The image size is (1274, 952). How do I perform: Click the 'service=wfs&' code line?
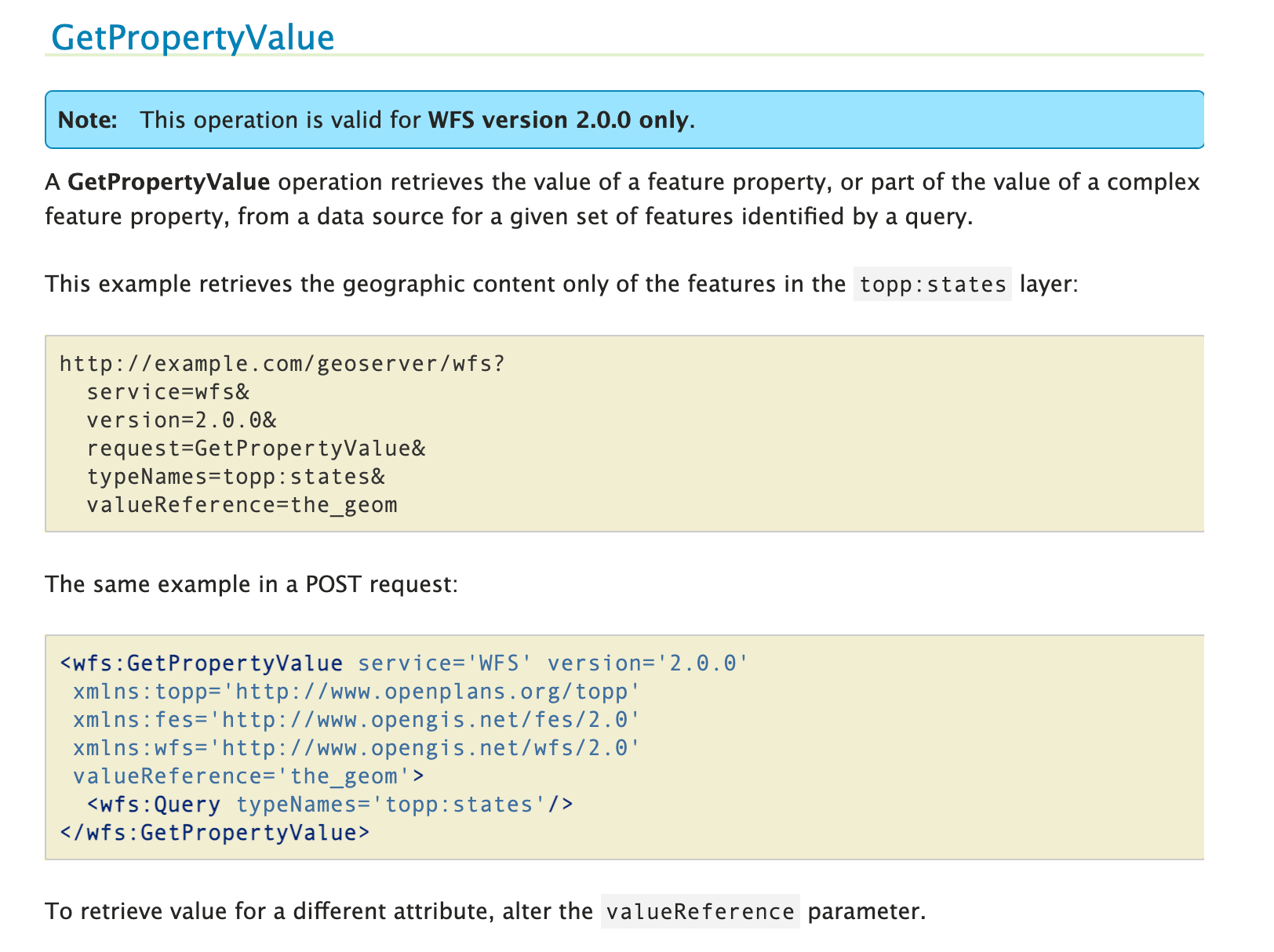coord(168,392)
